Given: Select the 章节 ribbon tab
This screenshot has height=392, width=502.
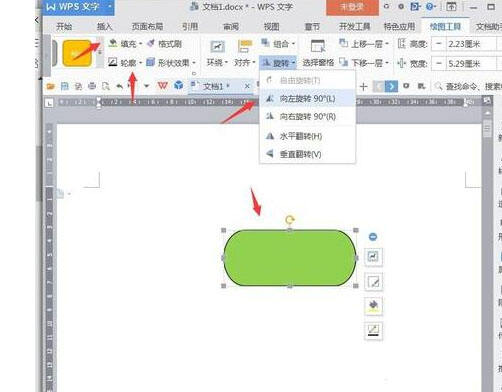Looking at the screenshot, I should pyautogui.click(x=312, y=27).
